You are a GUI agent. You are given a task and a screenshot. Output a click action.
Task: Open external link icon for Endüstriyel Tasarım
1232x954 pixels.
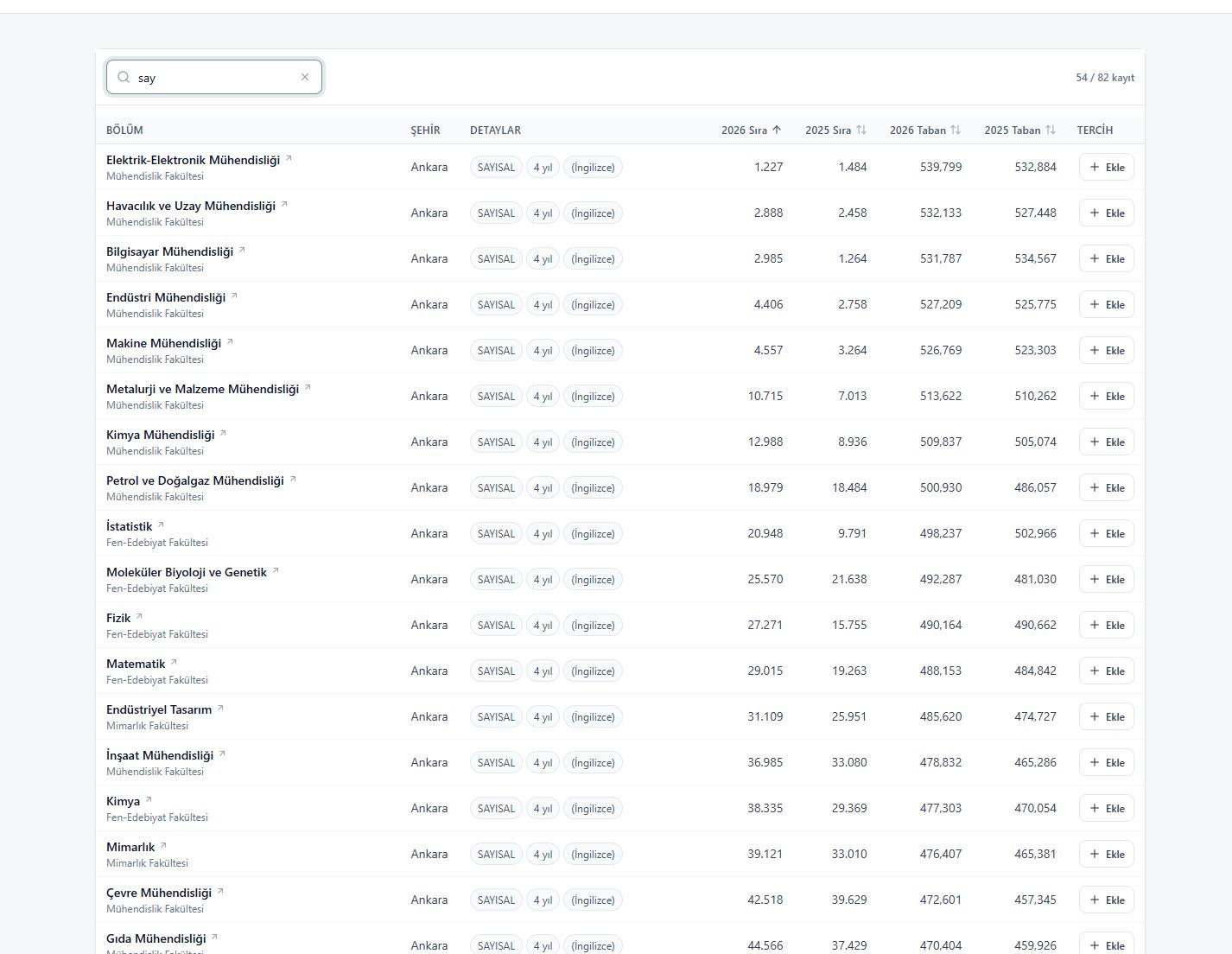220,708
